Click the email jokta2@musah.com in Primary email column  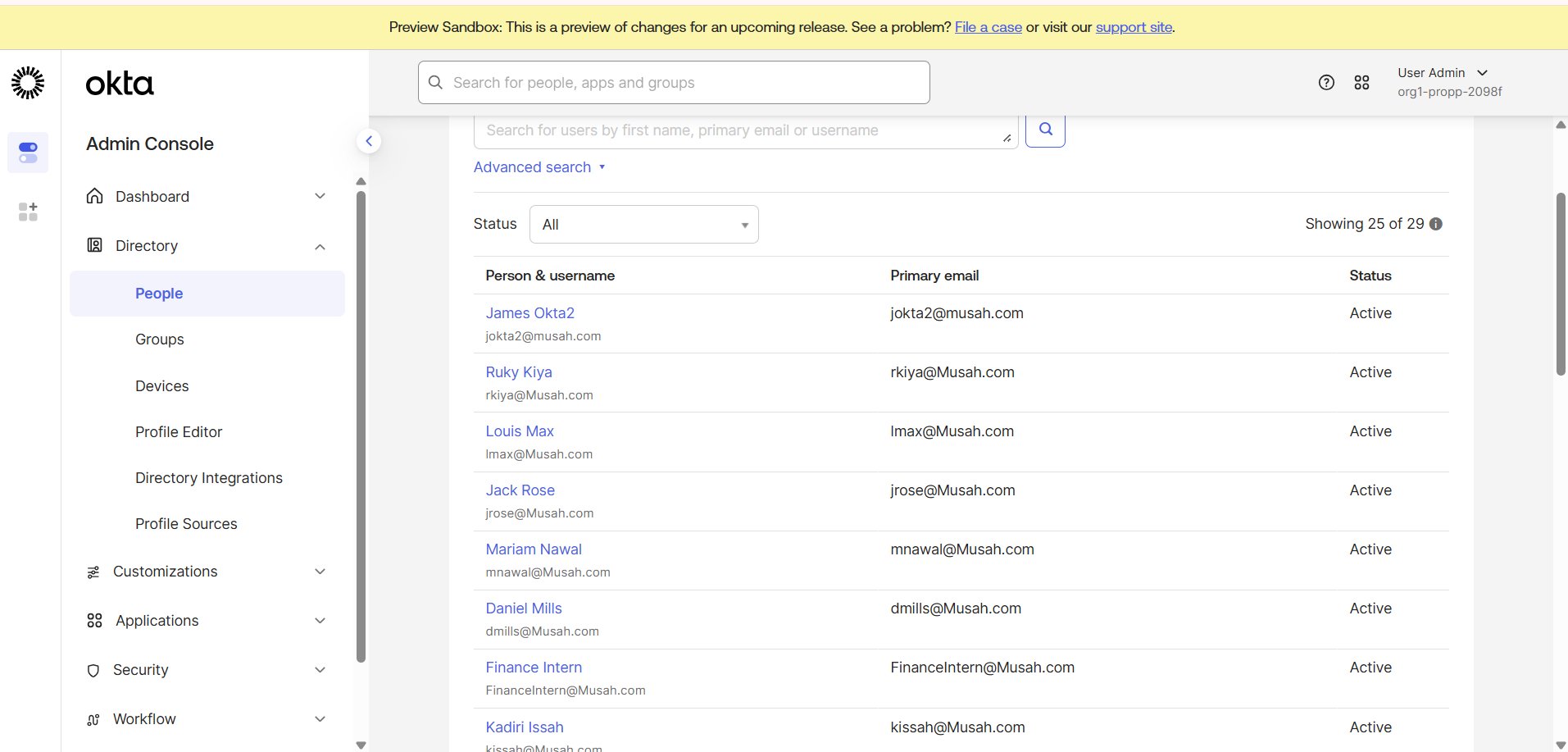pyautogui.click(x=957, y=313)
